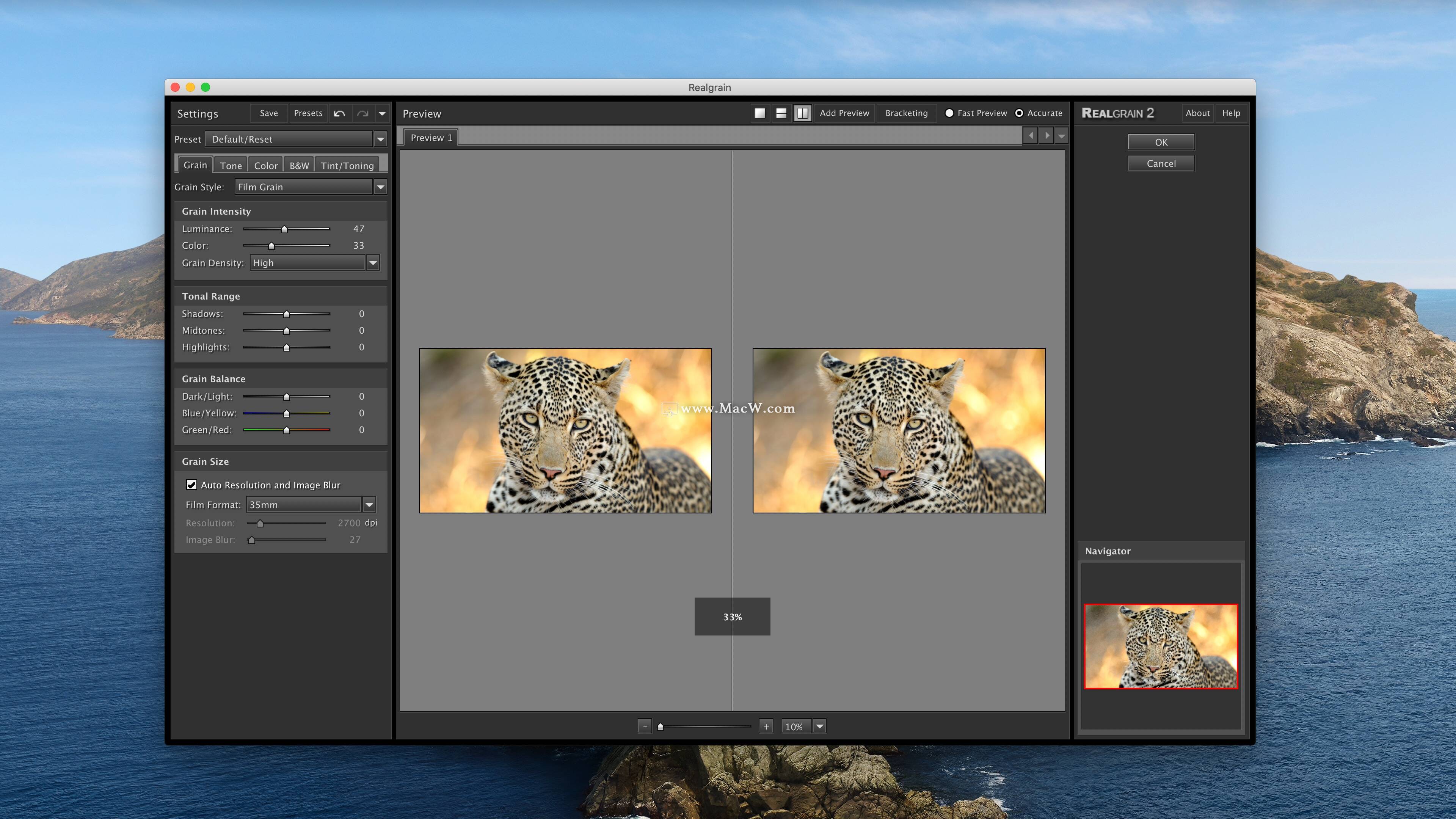Image resolution: width=1456 pixels, height=819 pixels.
Task: Click the Green/Red balance slider
Action: pos(287,430)
